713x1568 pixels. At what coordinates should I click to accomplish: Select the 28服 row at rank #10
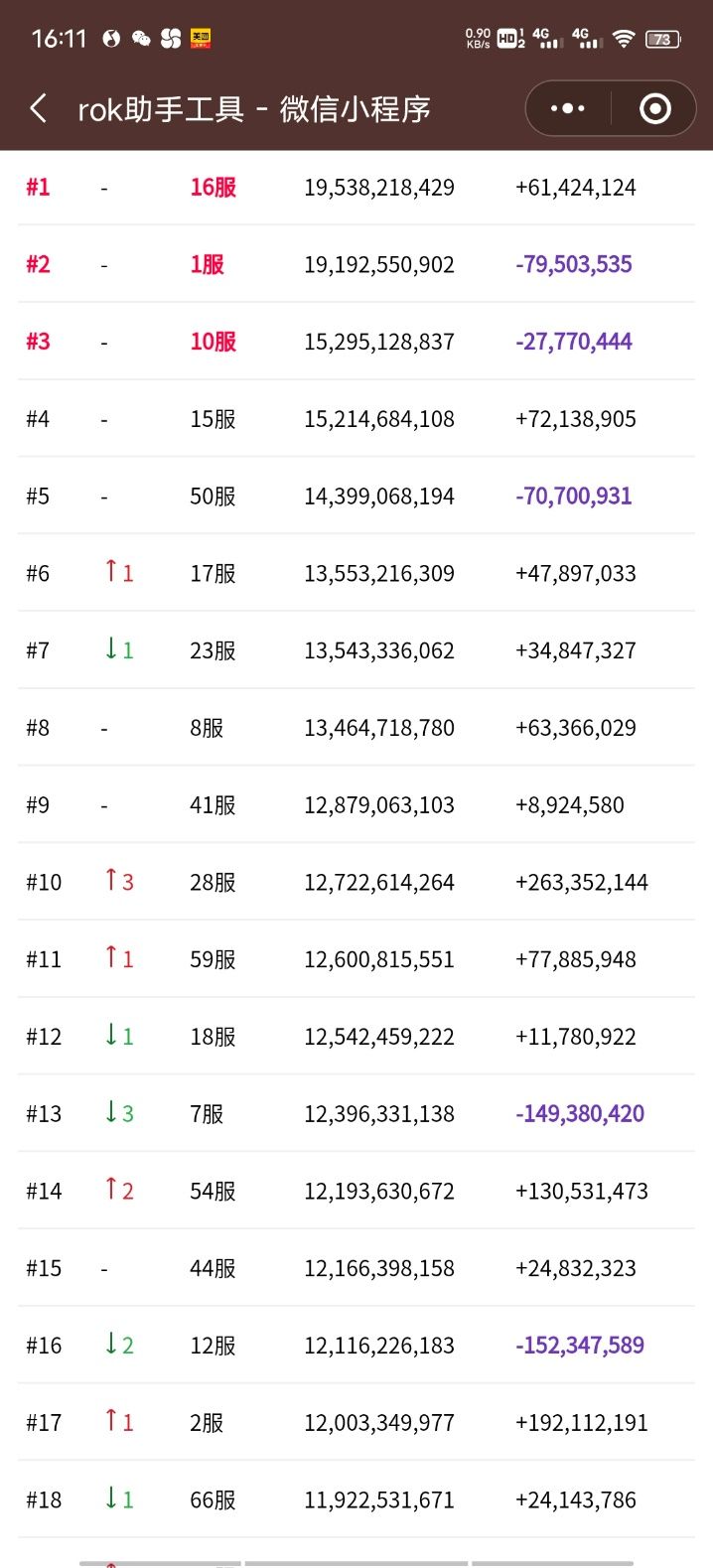point(213,883)
